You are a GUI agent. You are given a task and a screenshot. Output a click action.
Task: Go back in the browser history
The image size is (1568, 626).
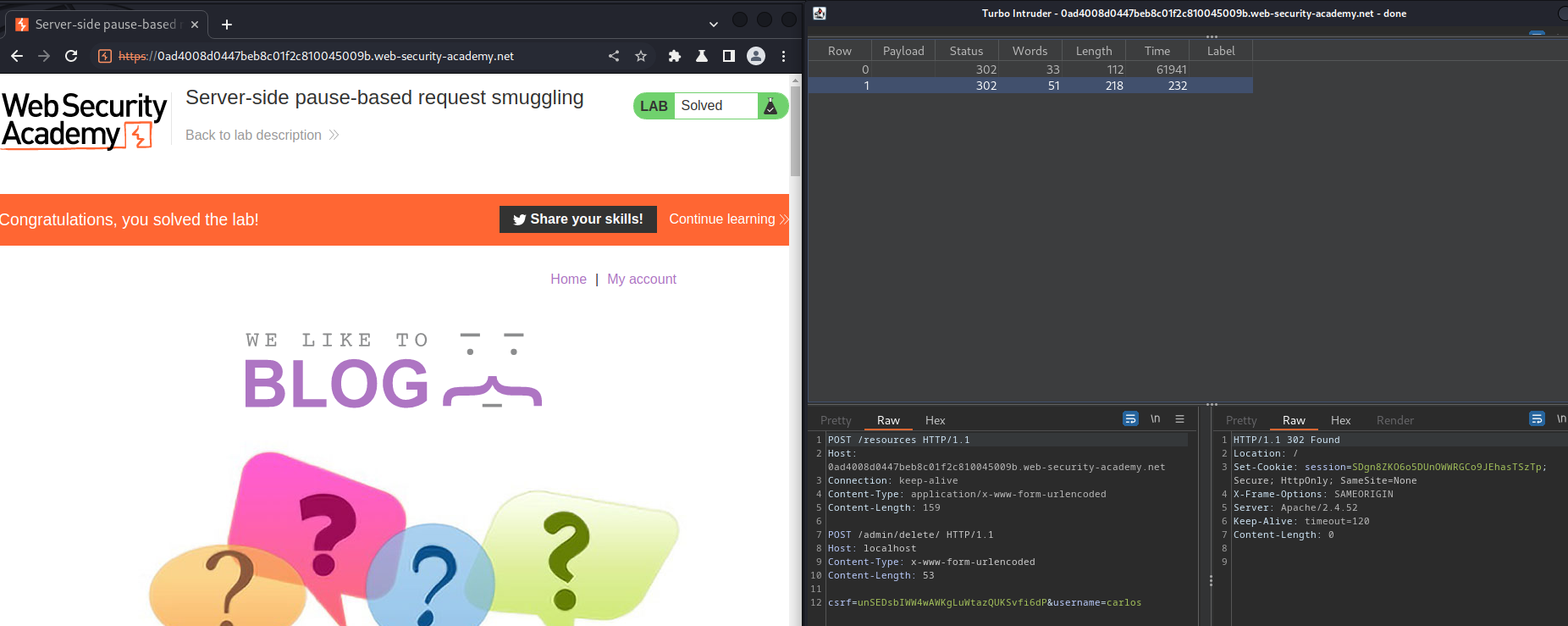point(17,56)
